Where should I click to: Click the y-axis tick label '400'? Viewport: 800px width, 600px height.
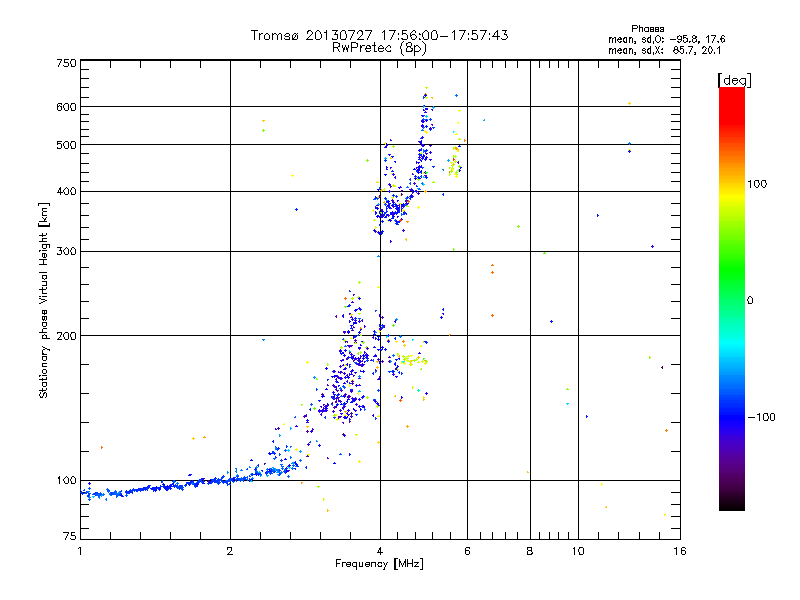coord(67,192)
